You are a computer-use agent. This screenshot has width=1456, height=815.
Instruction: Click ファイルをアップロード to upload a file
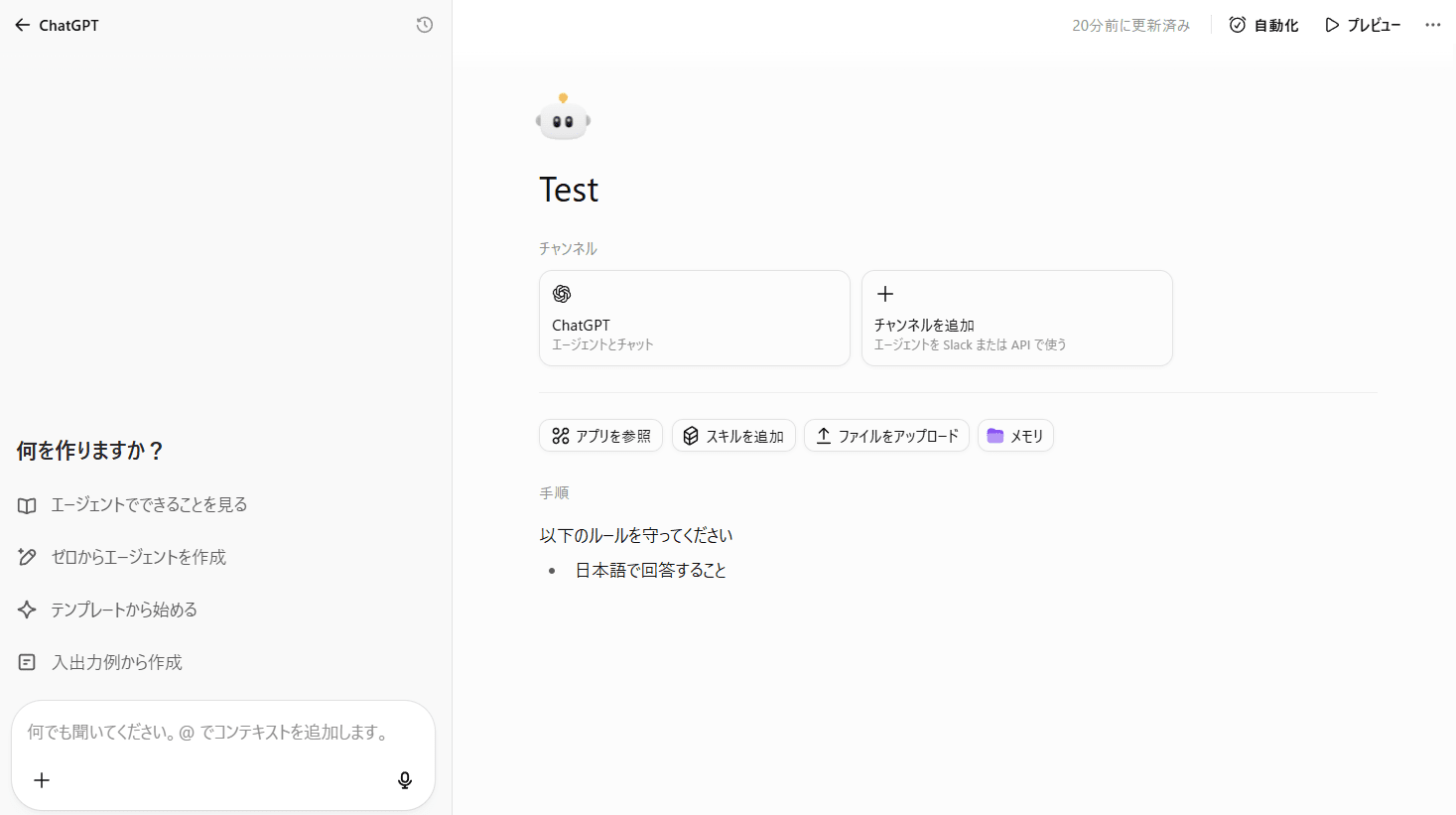[886, 436]
